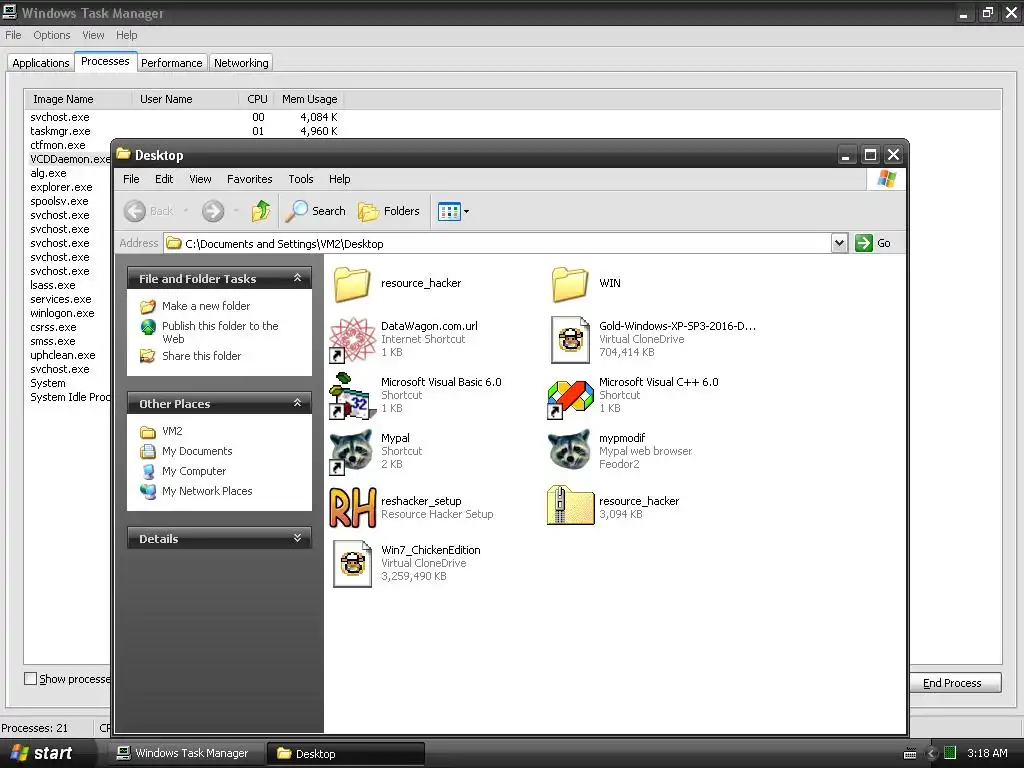Screen dimensions: 1024x768
Task: Click the Forward arrow button
Action: (x=213, y=211)
